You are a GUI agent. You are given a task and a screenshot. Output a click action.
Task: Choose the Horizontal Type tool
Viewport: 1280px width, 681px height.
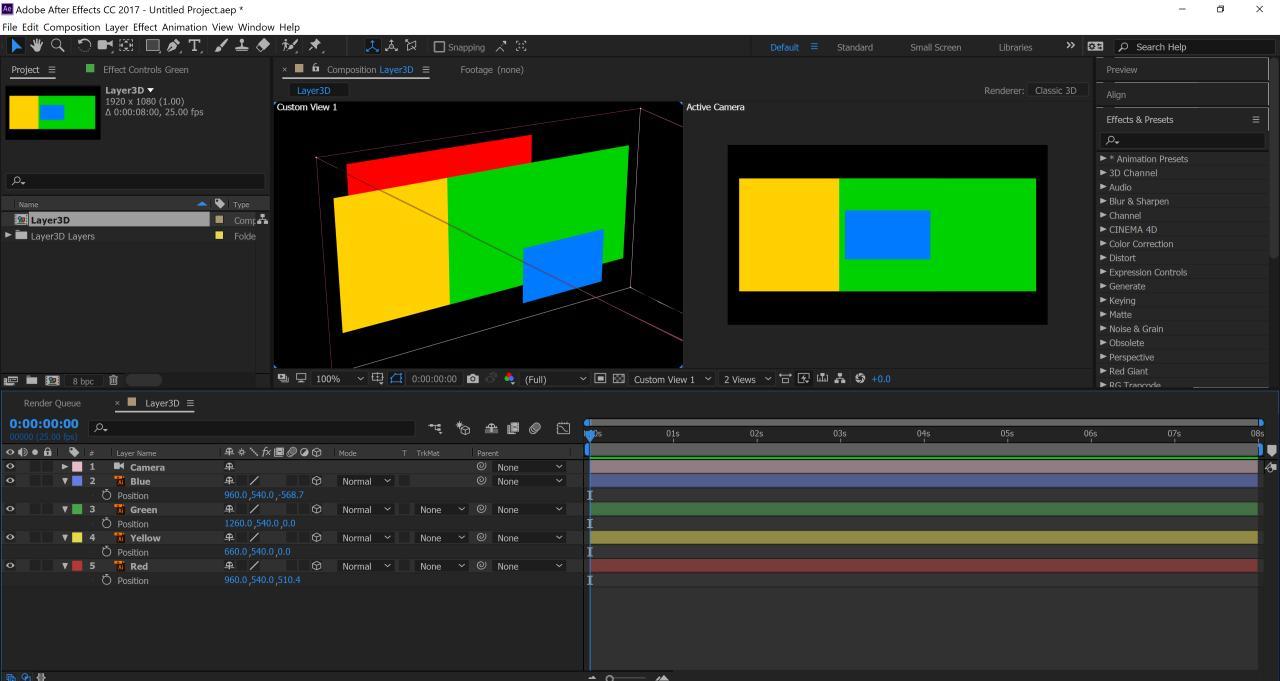point(195,45)
